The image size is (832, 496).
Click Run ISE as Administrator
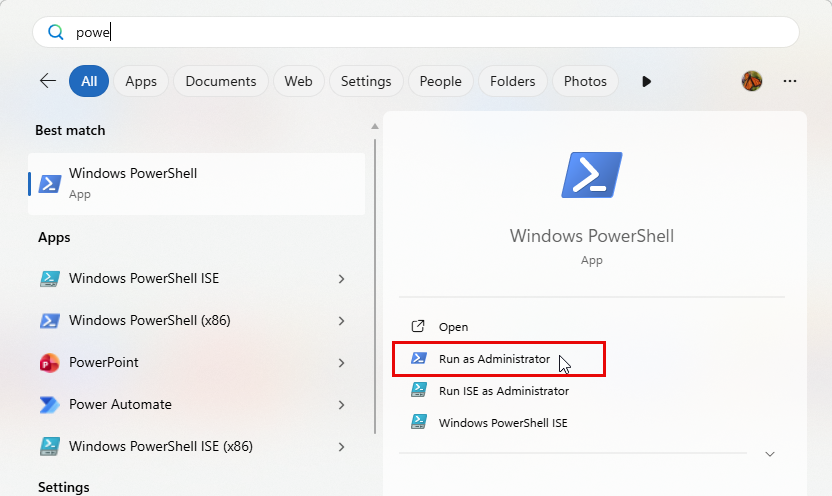click(x=504, y=391)
